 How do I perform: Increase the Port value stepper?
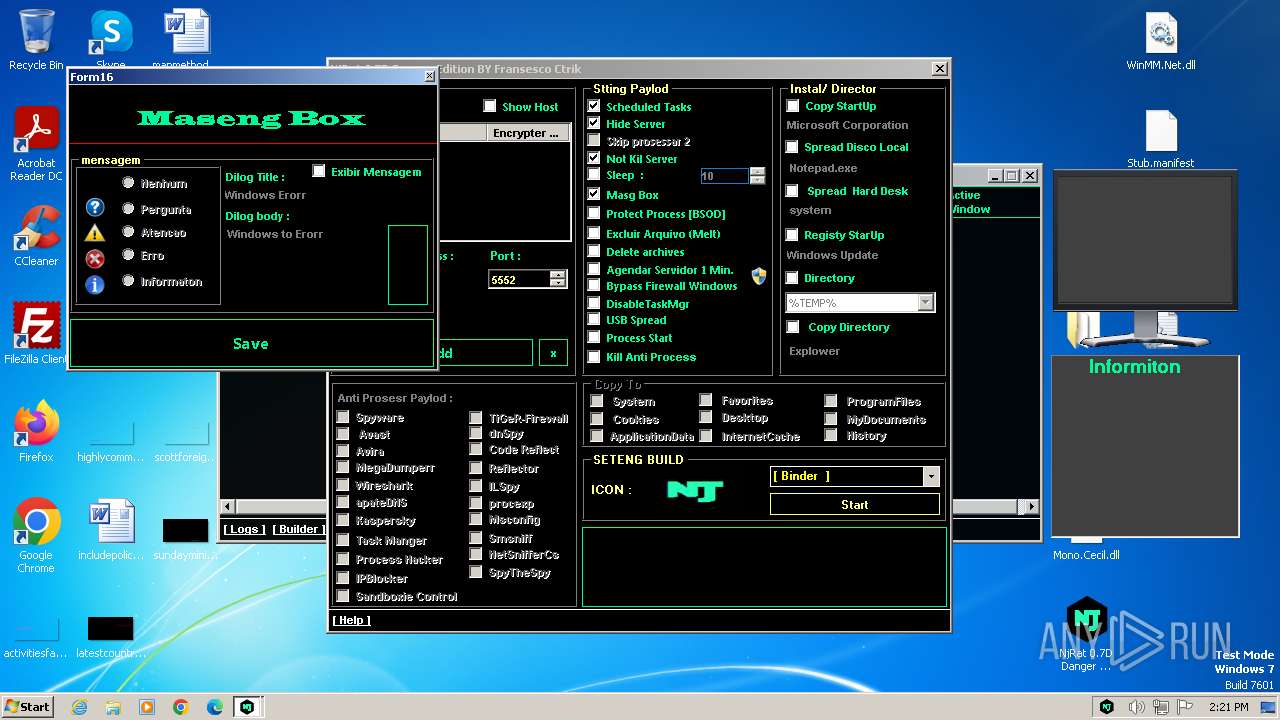tap(558, 275)
